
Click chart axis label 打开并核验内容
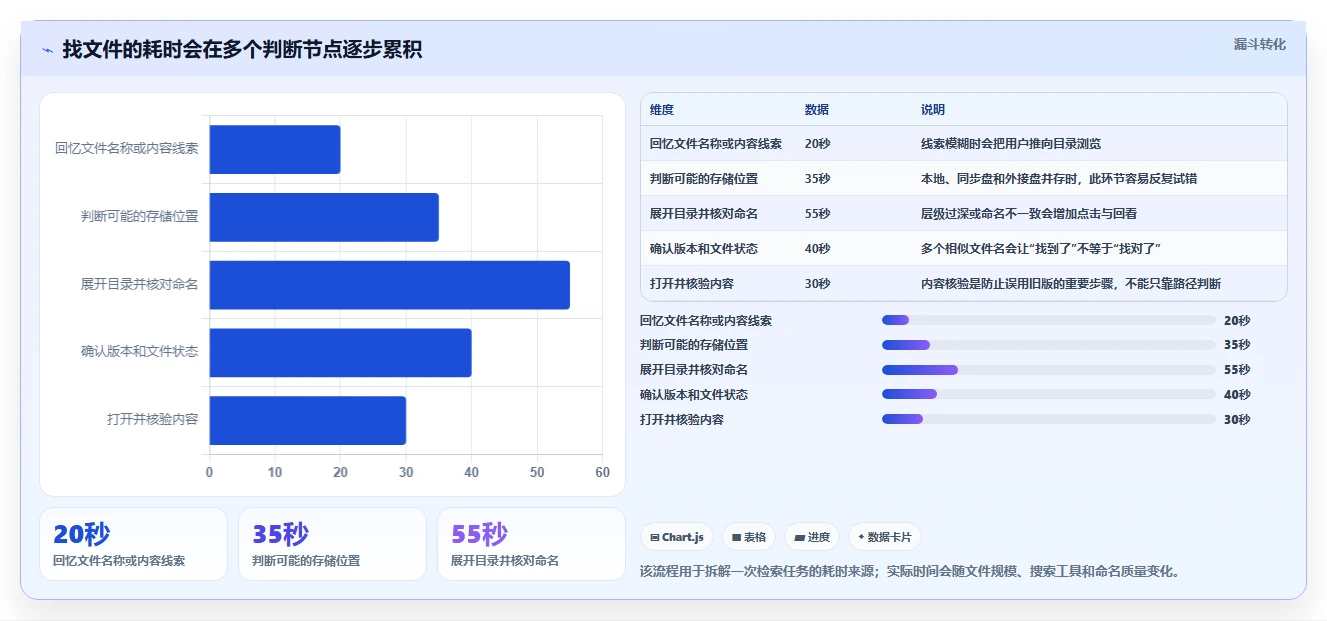152,420
